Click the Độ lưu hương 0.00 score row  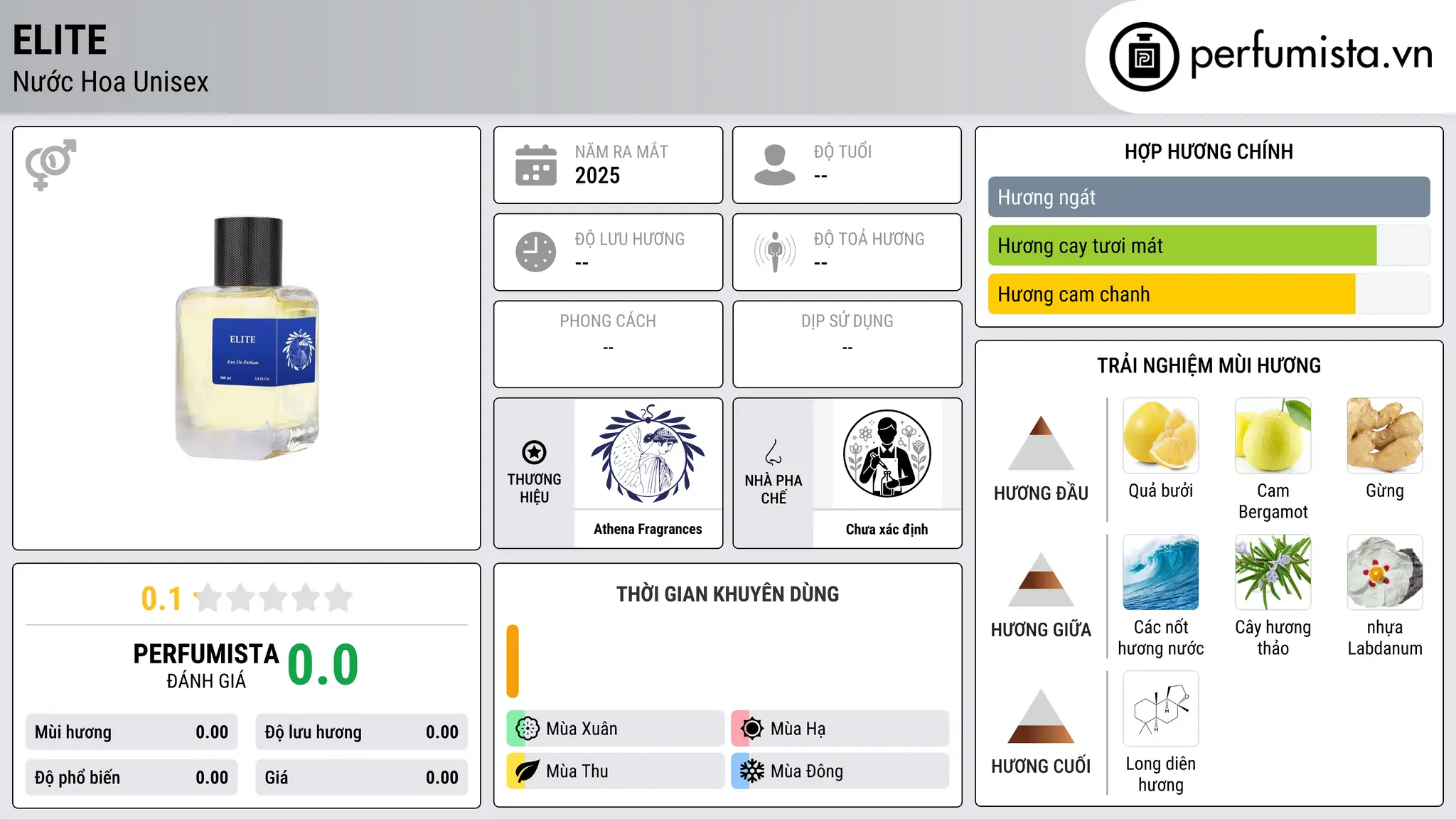(x=361, y=732)
